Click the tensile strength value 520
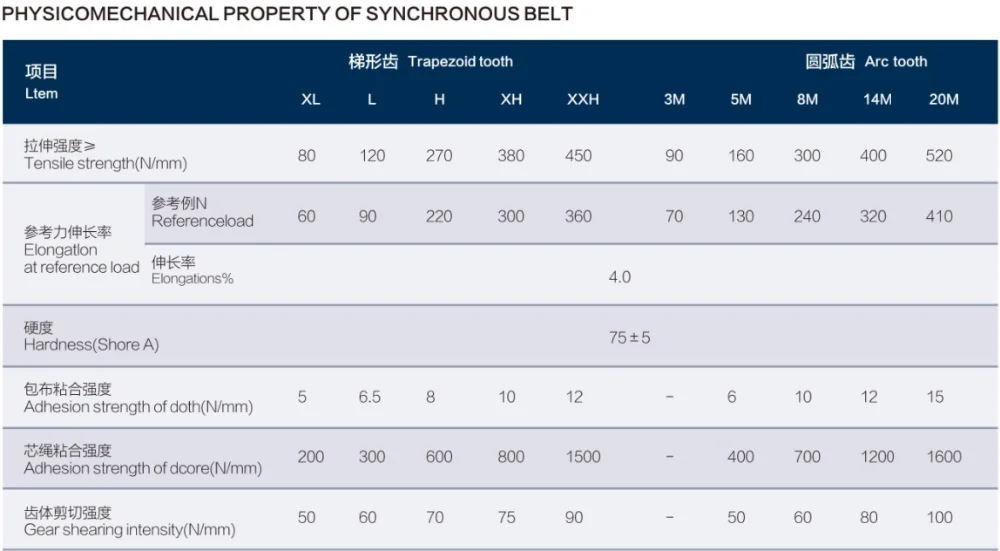Viewport: 1000px width, 551px height. pyautogui.click(x=939, y=156)
